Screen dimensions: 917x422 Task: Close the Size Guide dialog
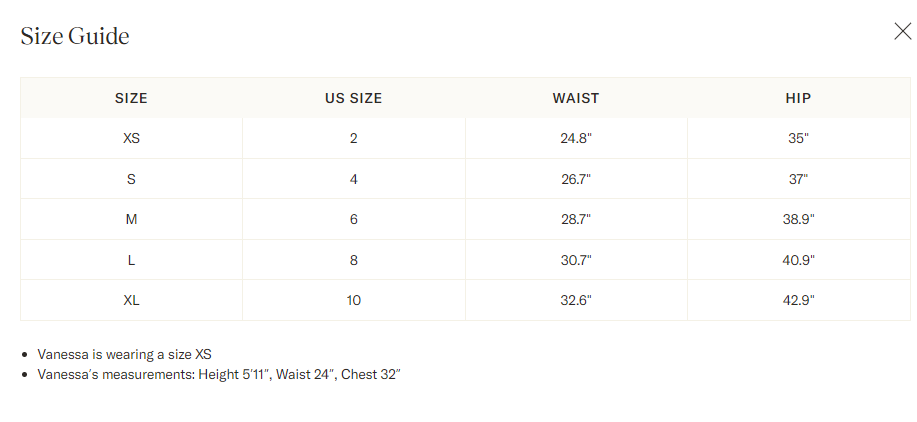coord(902,32)
